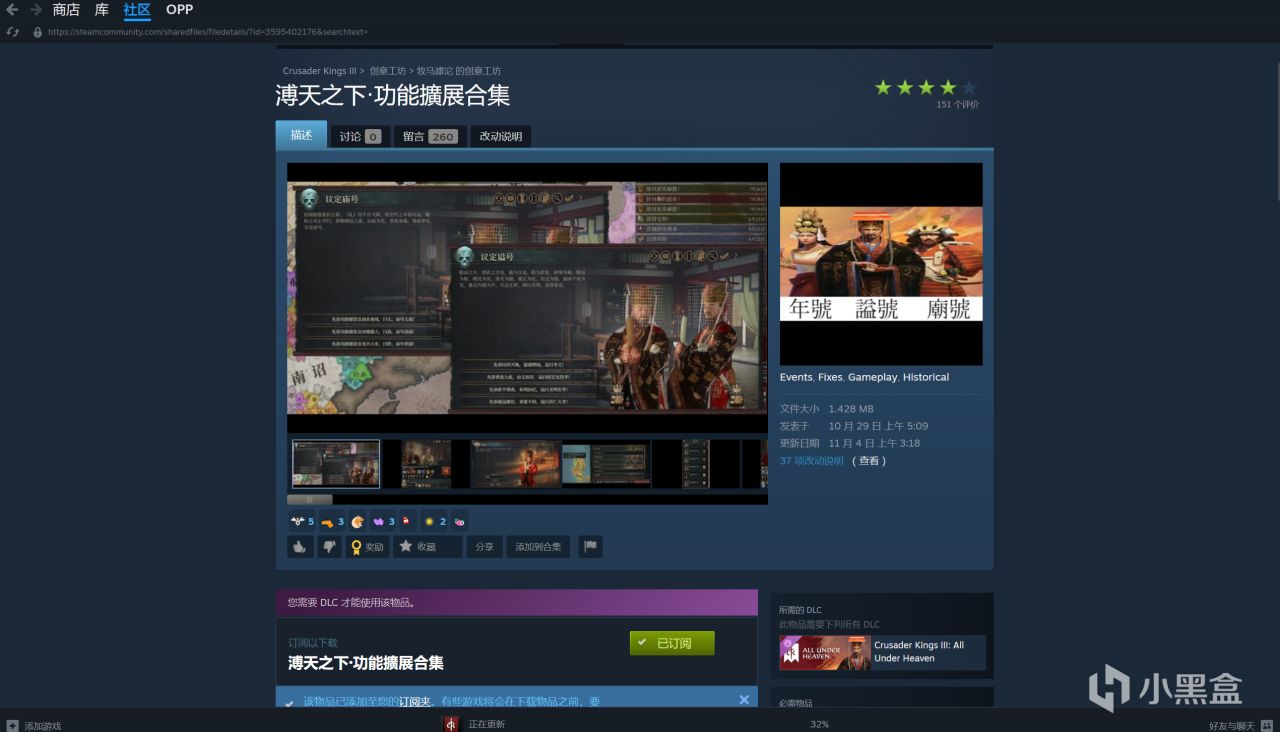
Task: Open the 库 (Library) menu
Action: pos(102,10)
